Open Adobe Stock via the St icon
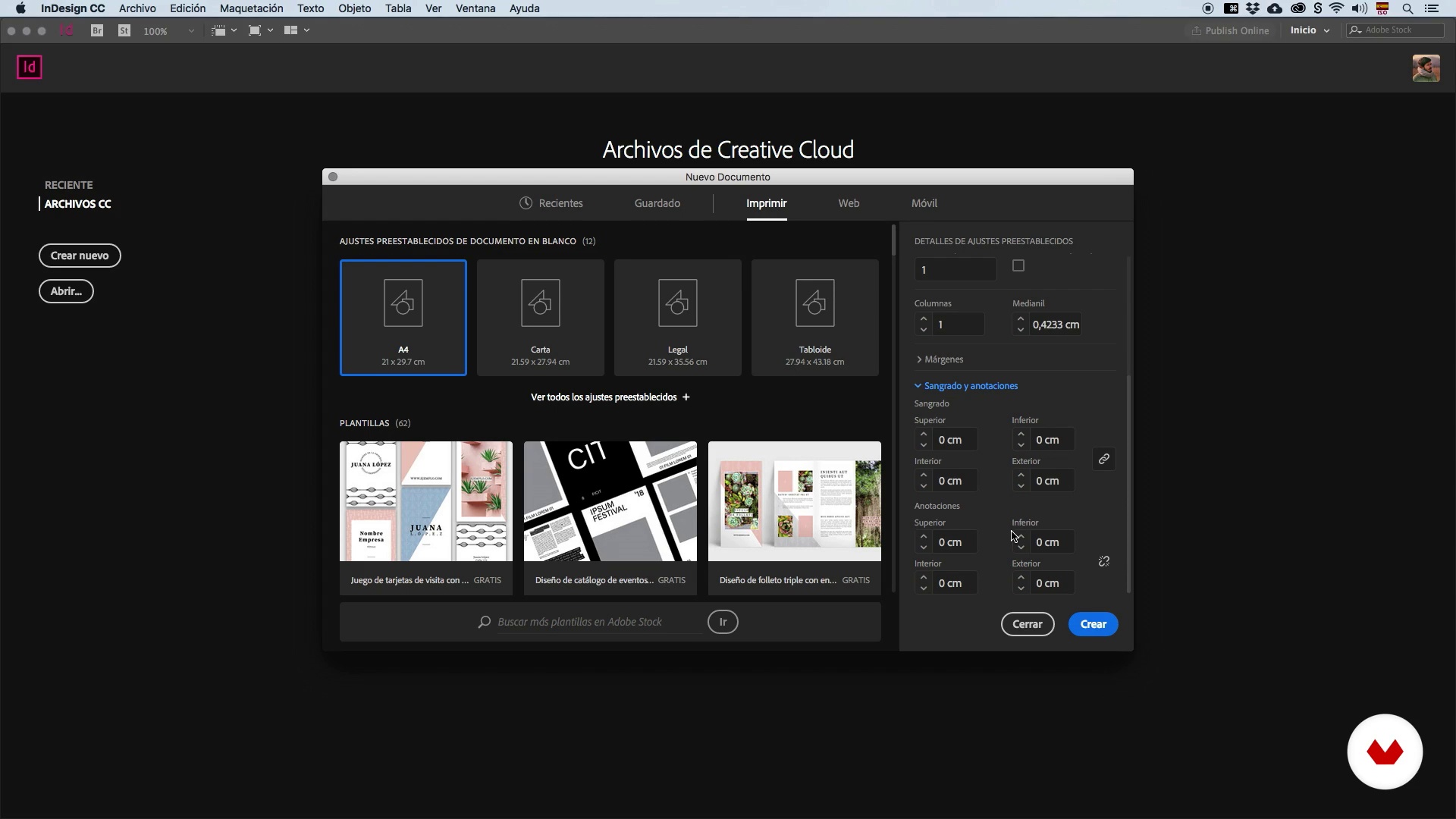 point(124,31)
